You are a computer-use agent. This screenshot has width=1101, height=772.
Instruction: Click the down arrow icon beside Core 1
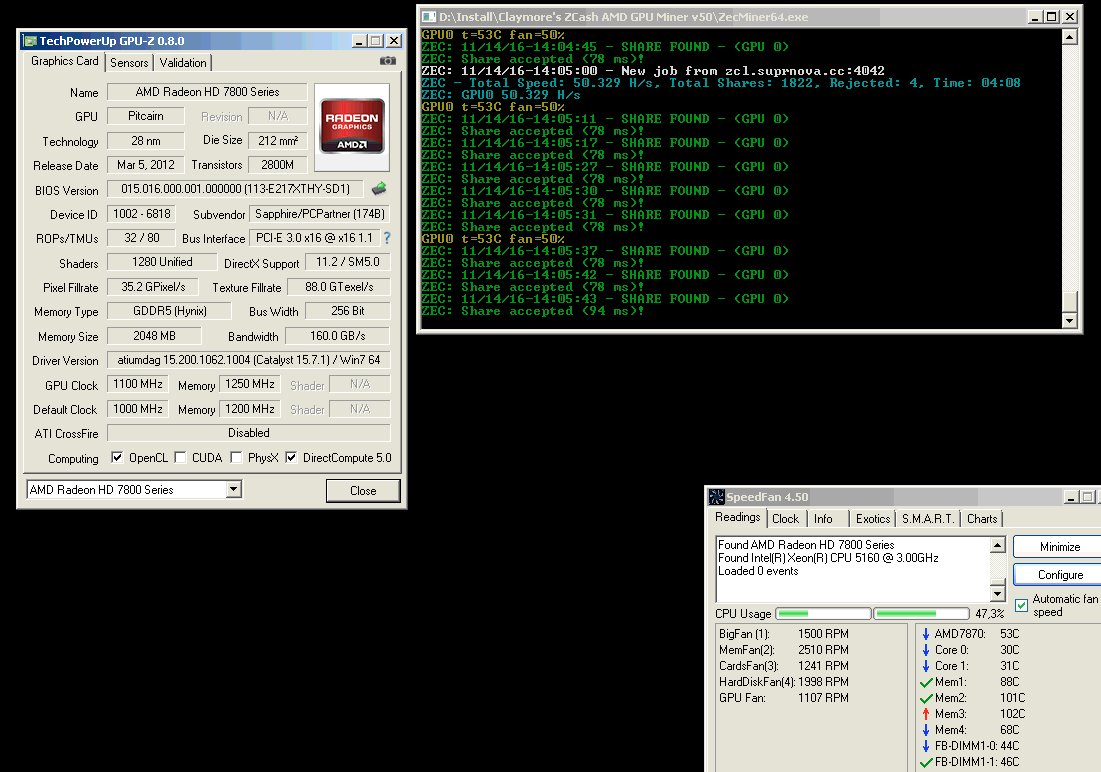[x=925, y=666]
